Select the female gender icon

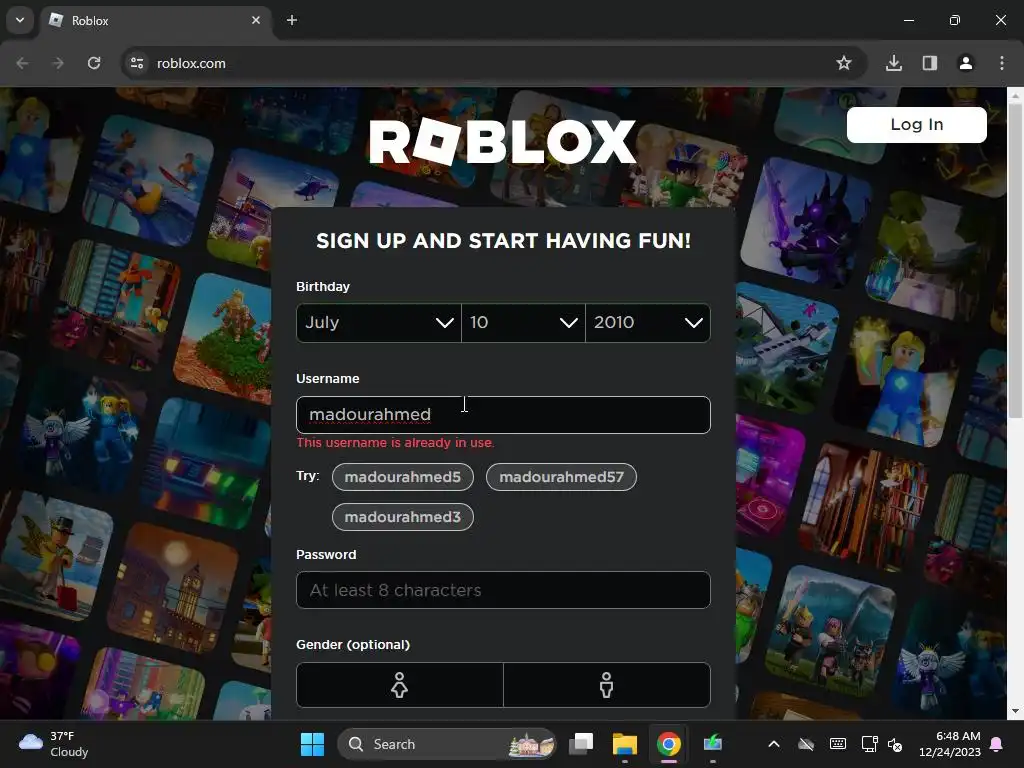(400, 685)
